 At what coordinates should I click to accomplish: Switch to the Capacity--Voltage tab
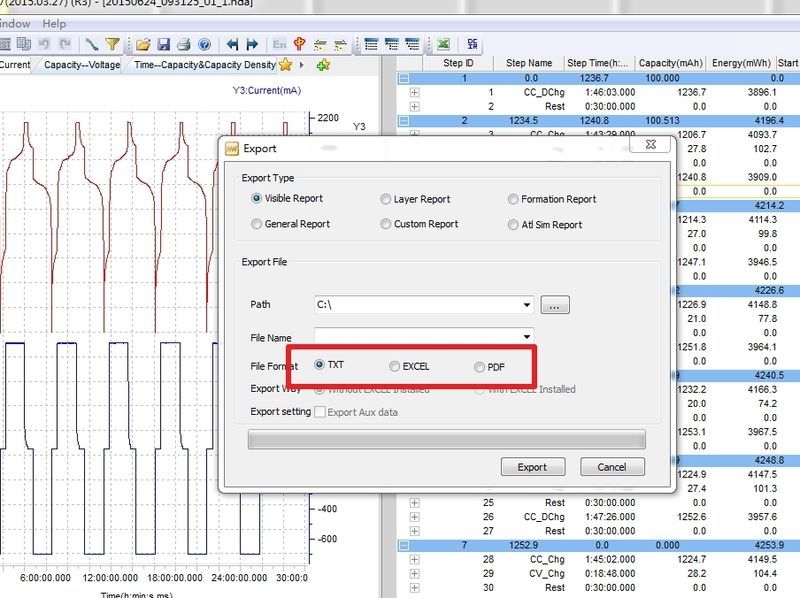82,65
